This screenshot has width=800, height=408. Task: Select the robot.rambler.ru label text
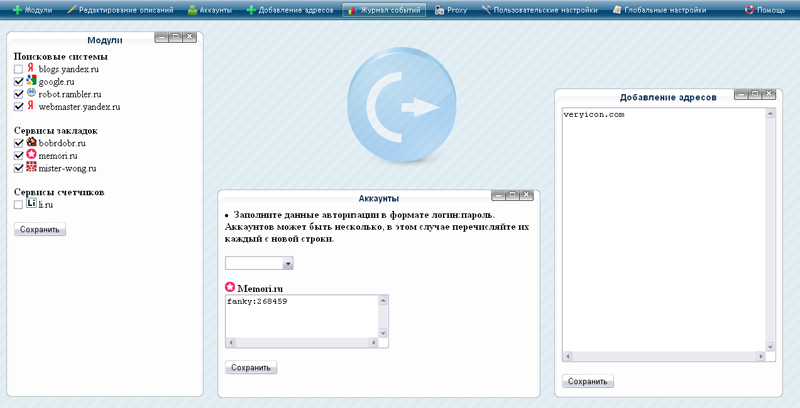click(70, 94)
